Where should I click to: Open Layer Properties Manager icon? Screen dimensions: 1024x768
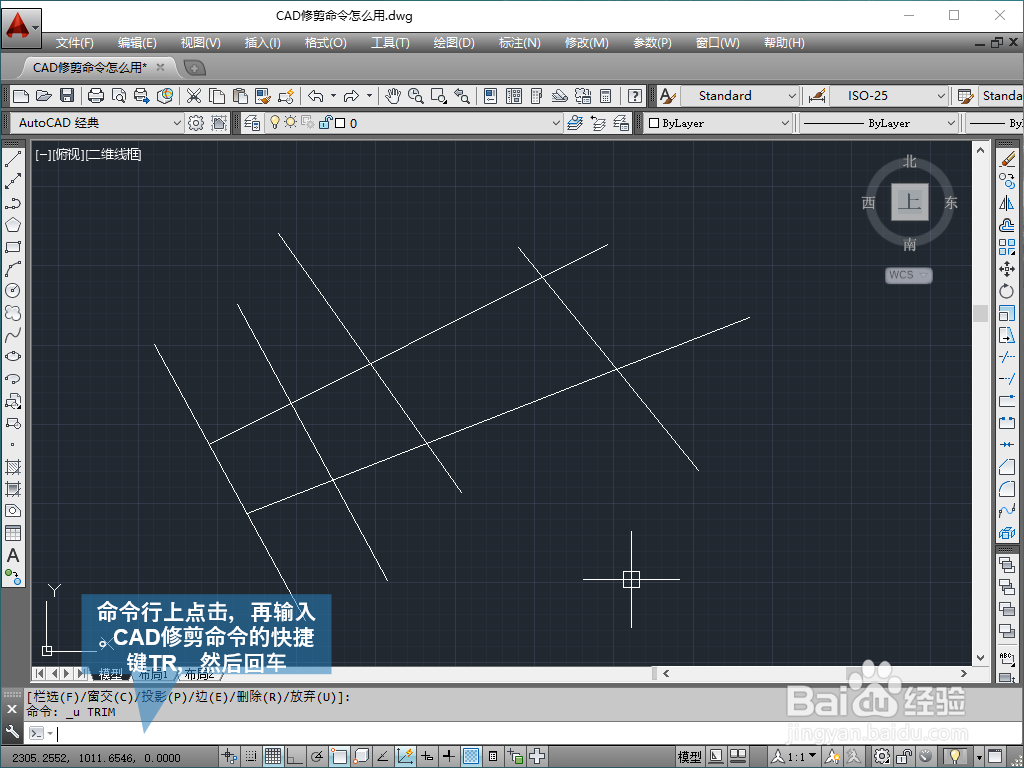252,123
